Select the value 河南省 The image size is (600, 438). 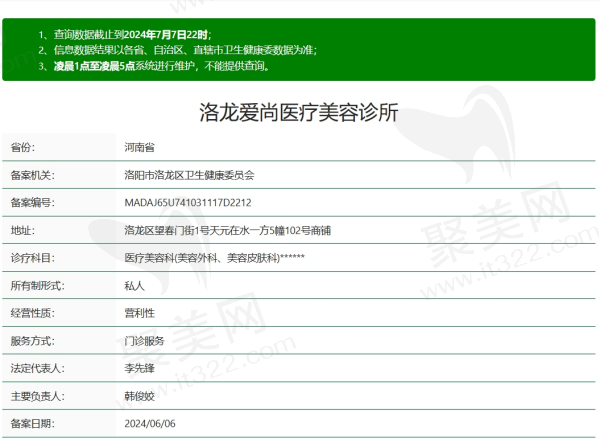(139, 147)
